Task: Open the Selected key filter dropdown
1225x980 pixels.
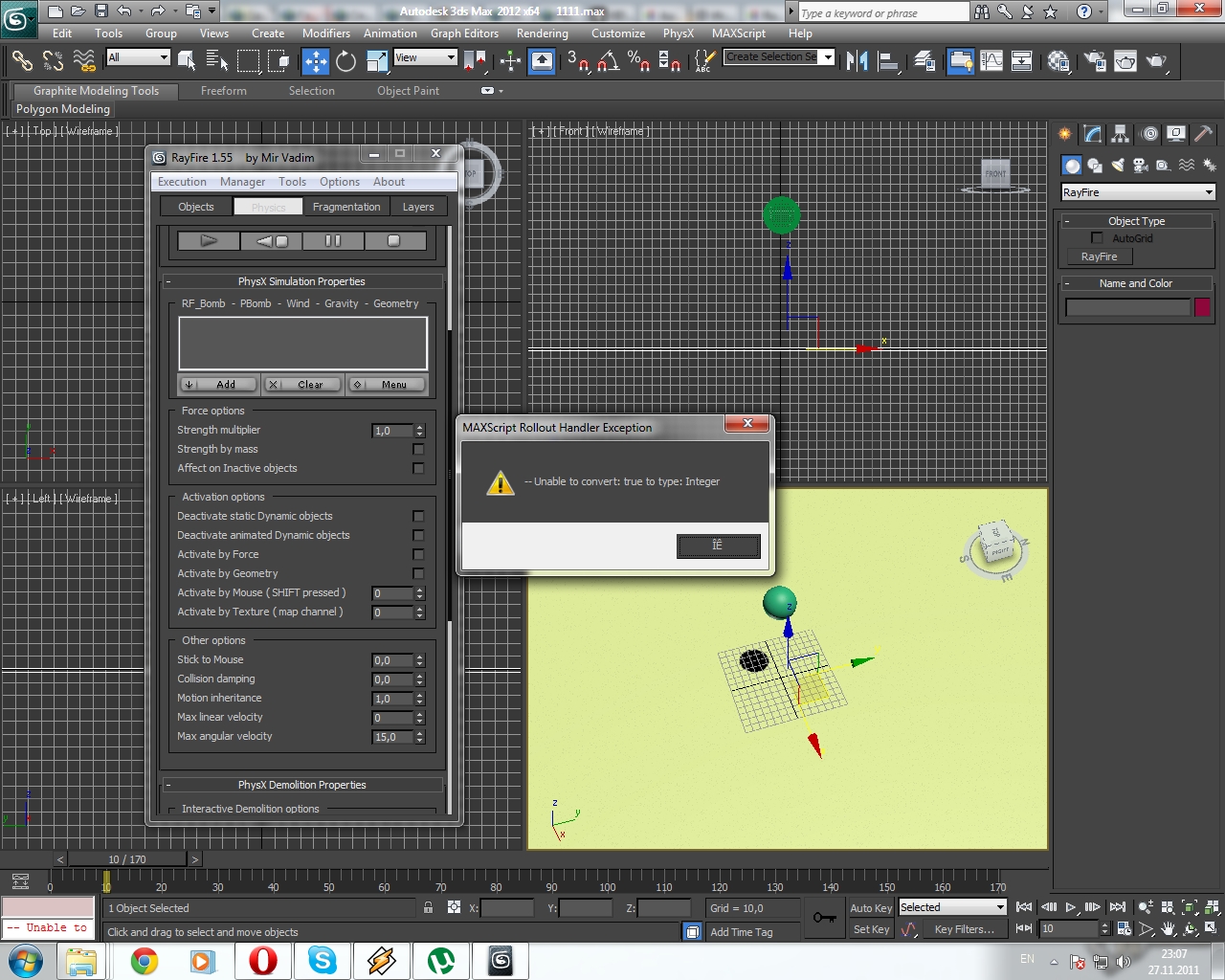Action: [x=952, y=907]
